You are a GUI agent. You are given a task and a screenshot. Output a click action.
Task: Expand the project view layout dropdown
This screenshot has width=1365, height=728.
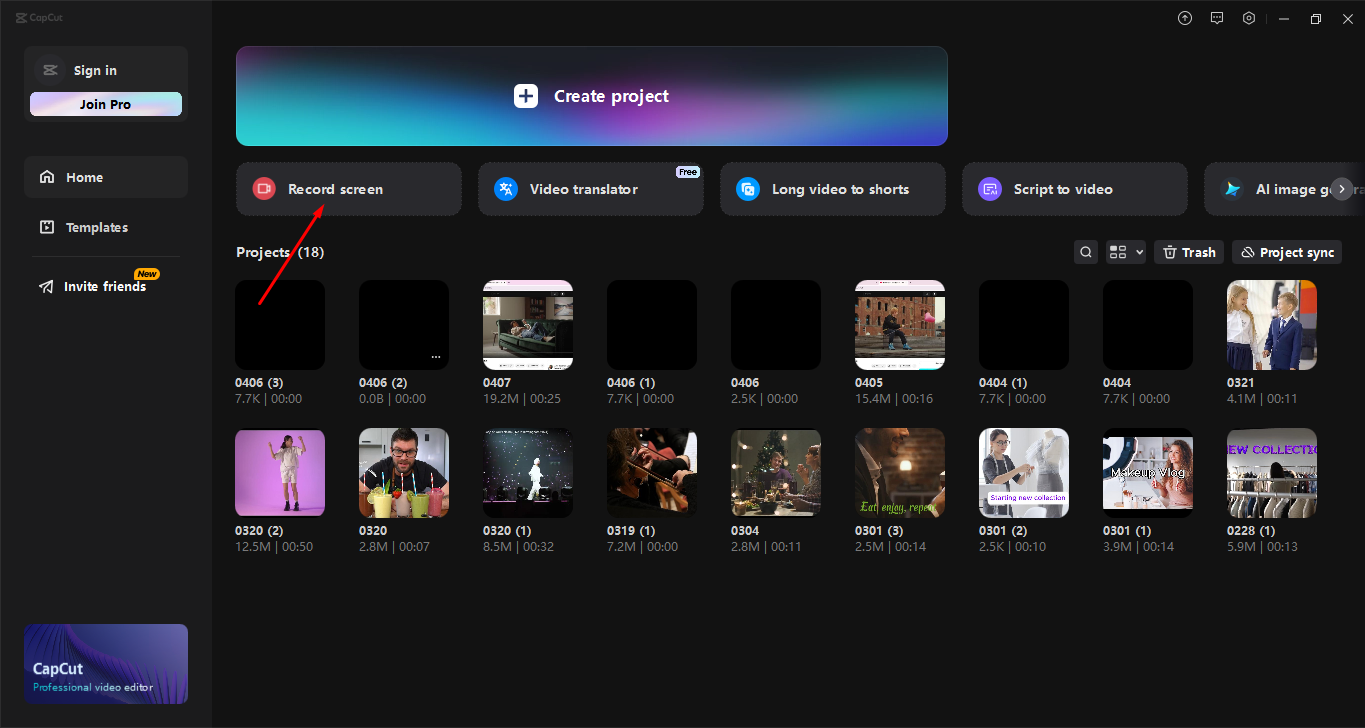(1126, 253)
